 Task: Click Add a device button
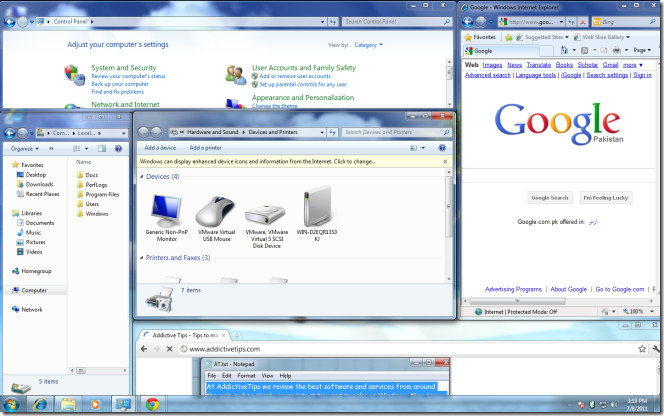click(160, 148)
